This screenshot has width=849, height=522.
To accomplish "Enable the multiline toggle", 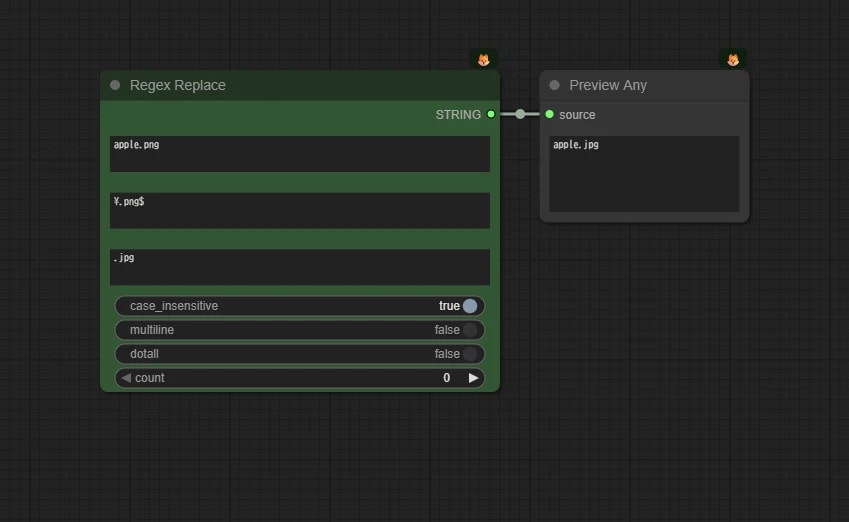I will [x=470, y=330].
